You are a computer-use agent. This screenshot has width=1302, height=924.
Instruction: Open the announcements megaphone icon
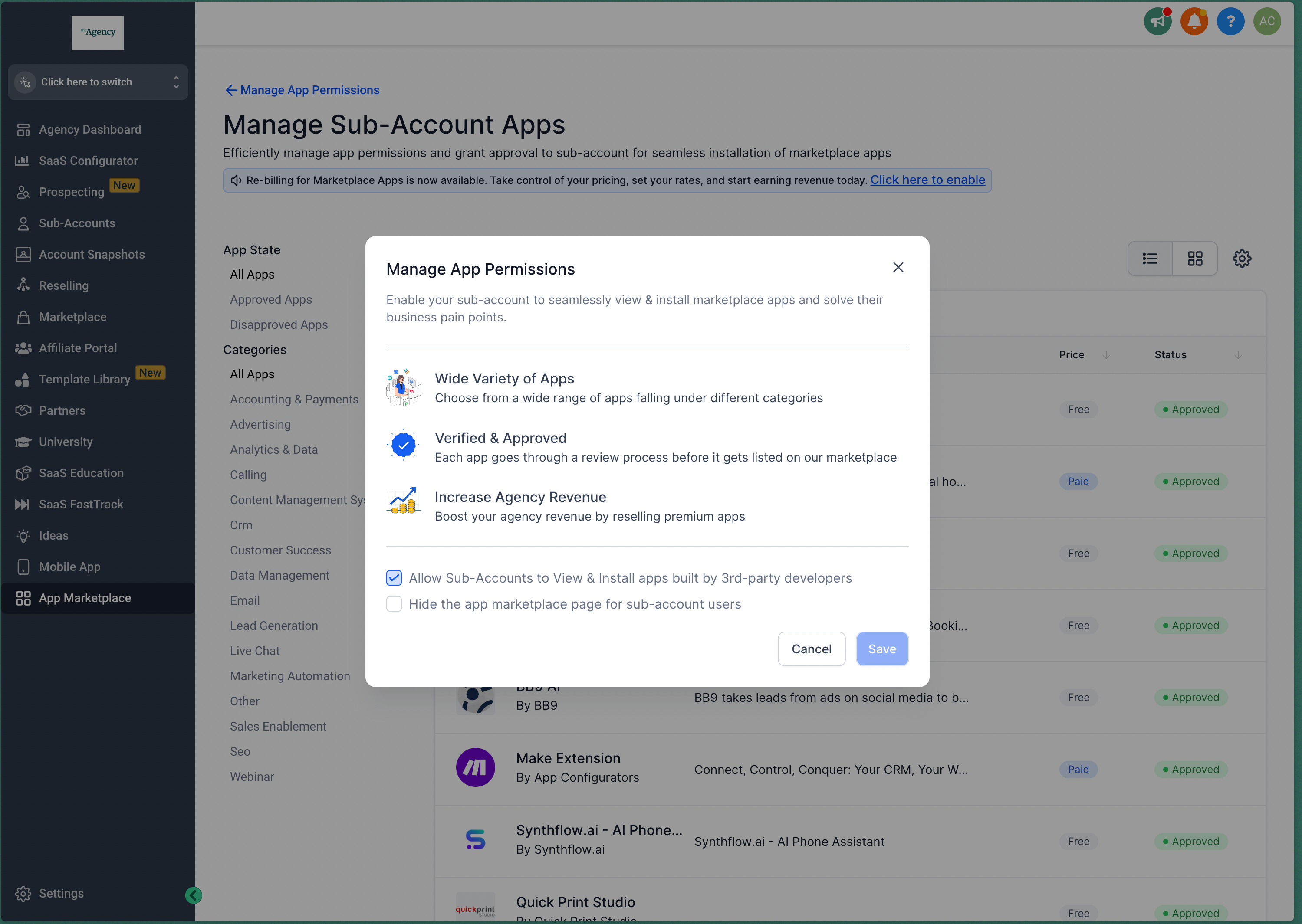1157,22
